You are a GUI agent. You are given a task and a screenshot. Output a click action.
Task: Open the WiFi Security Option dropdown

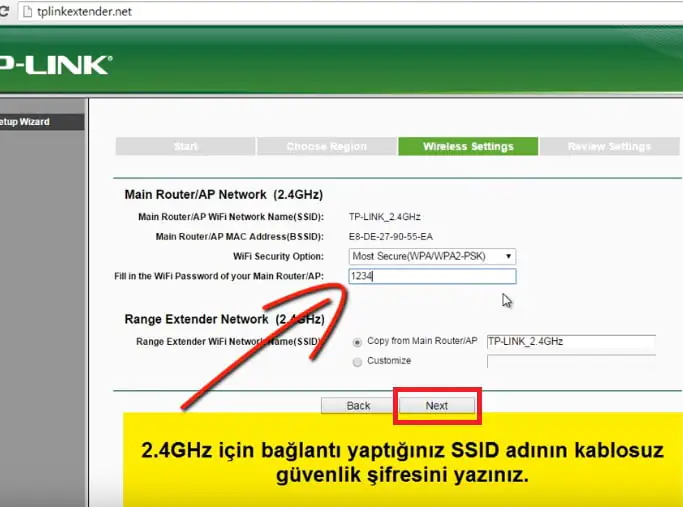point(432,257)
